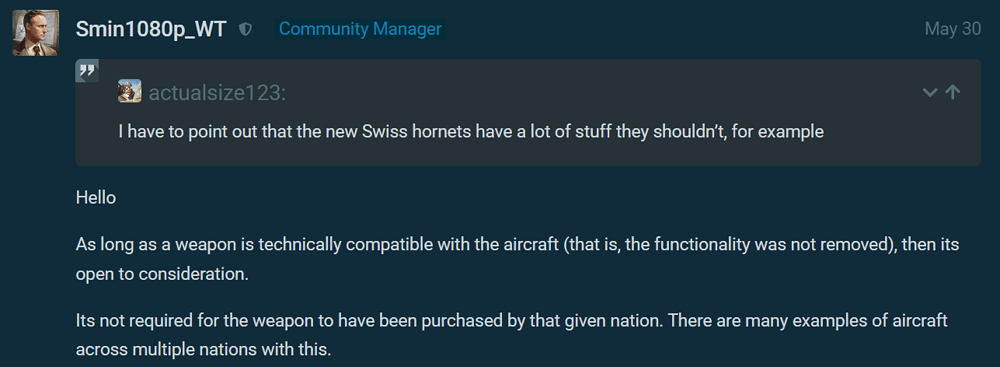Open actualsize123's small avatar
Viewport: 1000px width, 367px height.
pos(129,91)
